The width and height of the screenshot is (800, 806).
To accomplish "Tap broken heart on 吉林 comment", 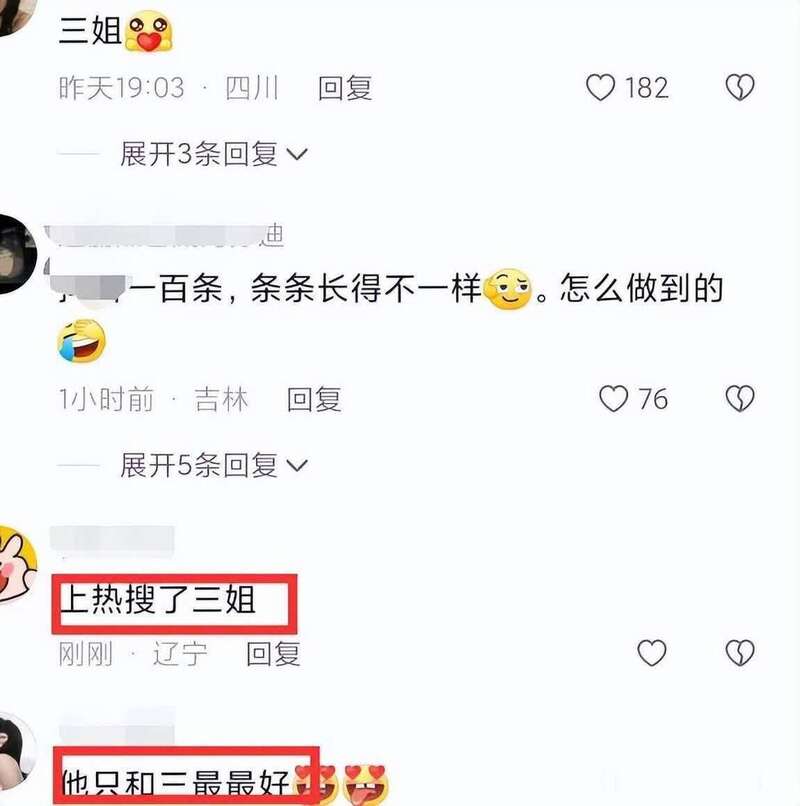I will (740, 399).
